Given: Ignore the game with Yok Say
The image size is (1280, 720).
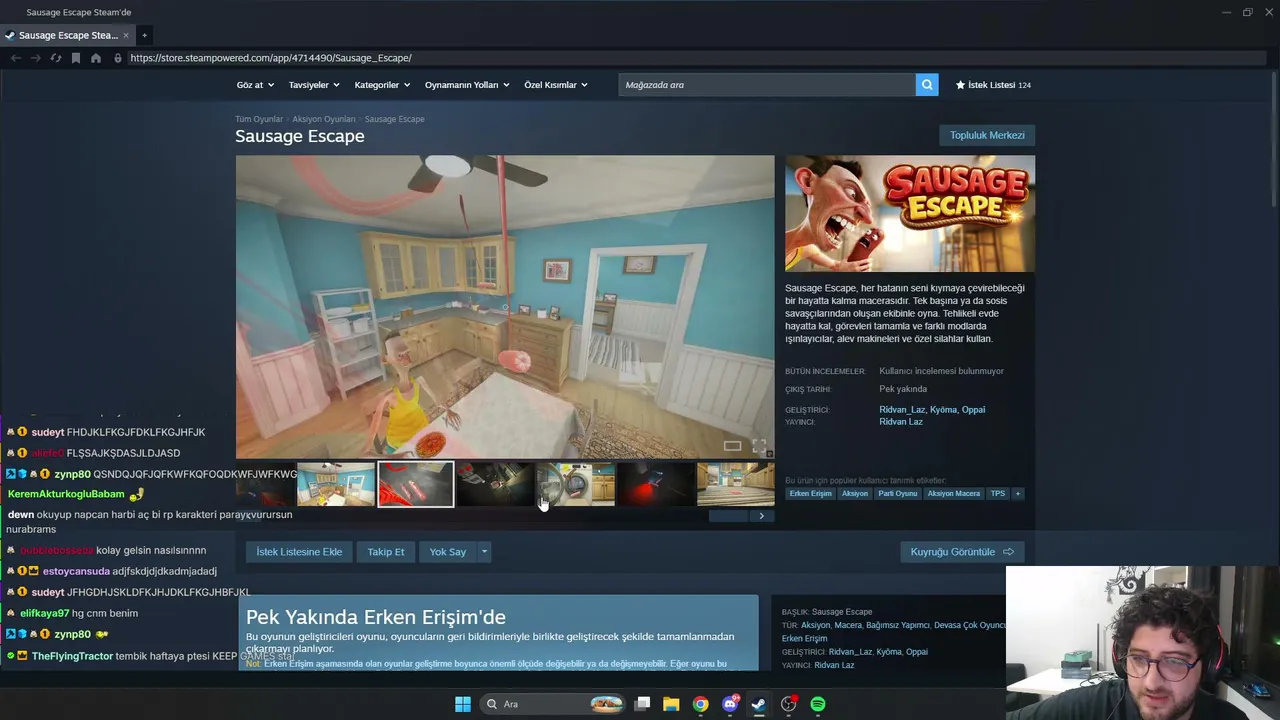Looking at the screenshot, I should tap(448, 552).
